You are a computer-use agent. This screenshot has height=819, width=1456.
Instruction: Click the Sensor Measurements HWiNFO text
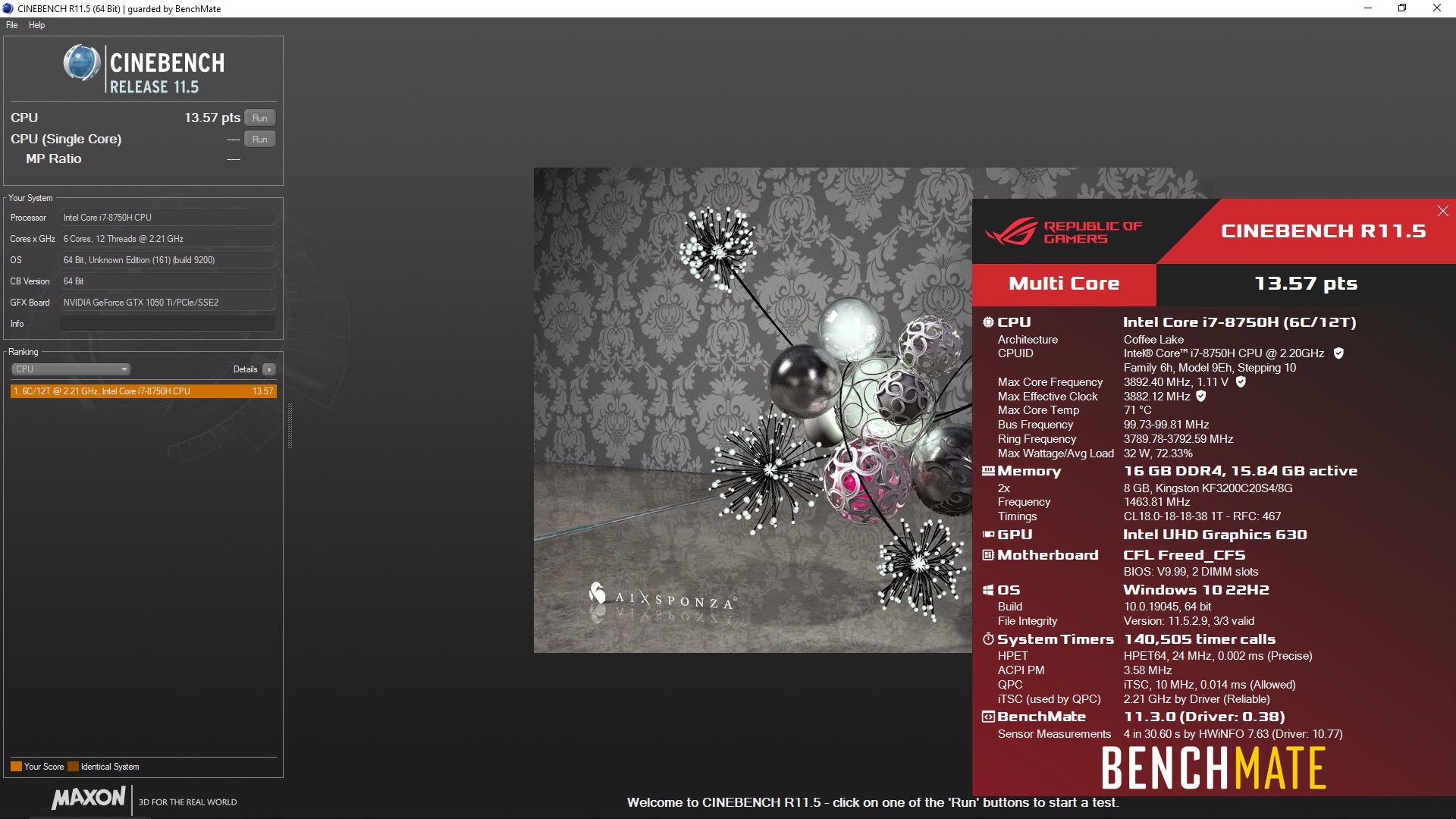coord(1233,734)
